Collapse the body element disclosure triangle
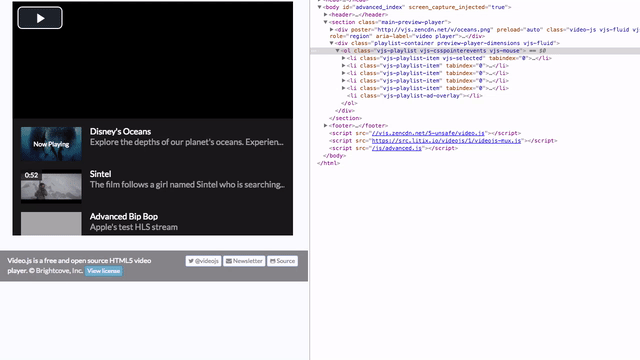The image size is (640, 360). point(320,7)
